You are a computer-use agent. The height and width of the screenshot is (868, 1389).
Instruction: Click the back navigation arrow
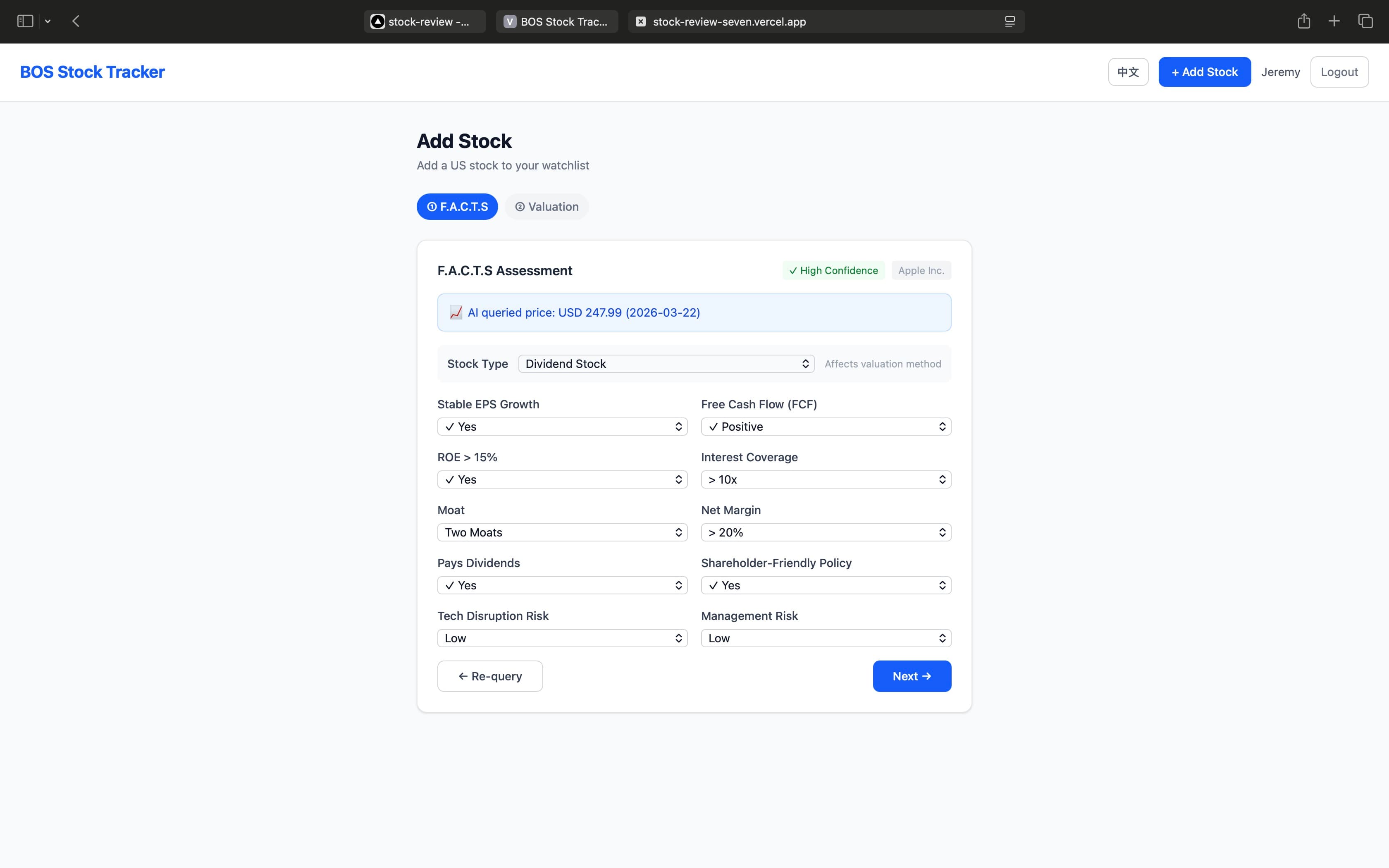click(75, 21)
